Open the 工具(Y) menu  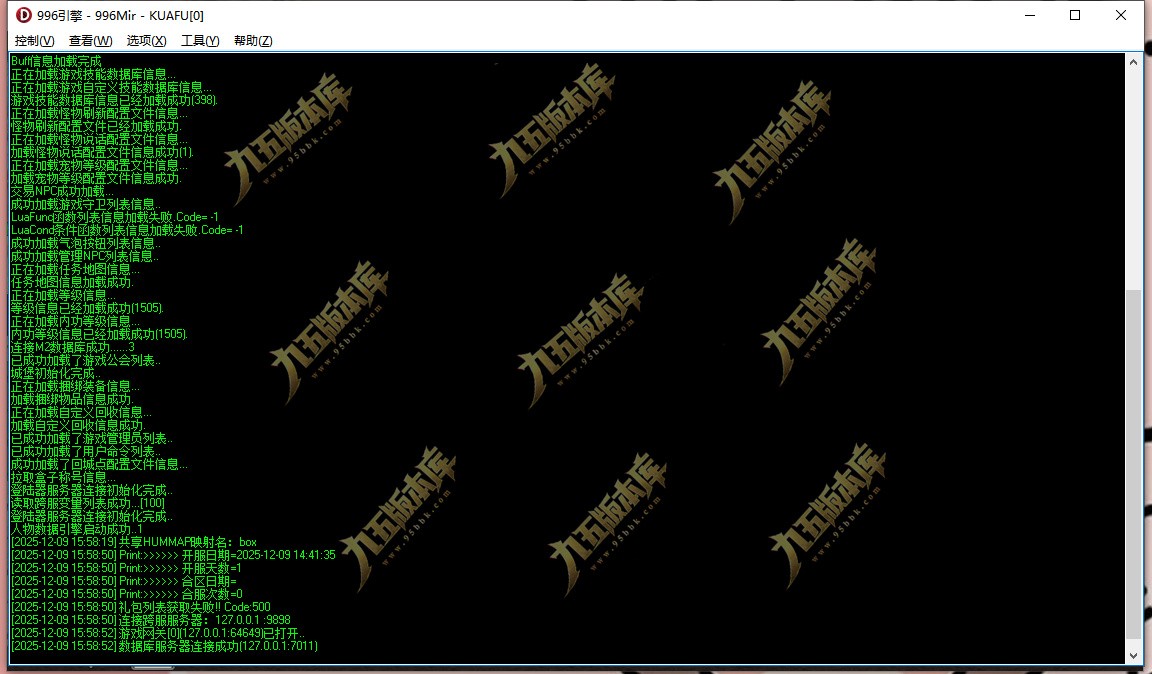pos(200,40)
